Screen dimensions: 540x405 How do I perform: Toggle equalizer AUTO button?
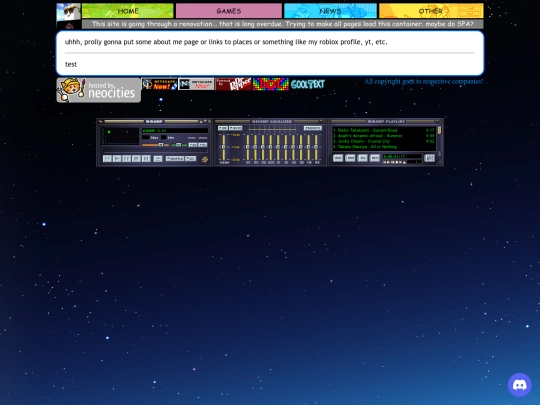236,128
